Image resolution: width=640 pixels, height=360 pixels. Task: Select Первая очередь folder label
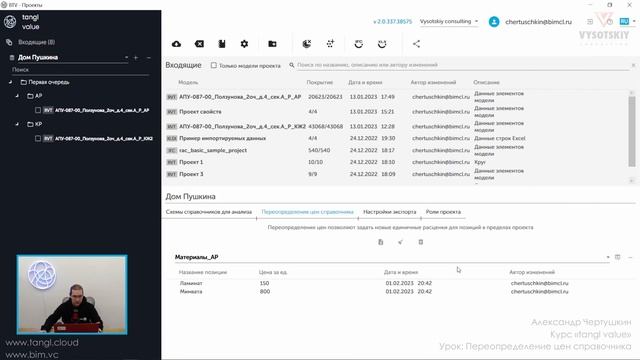pos(49,82)
